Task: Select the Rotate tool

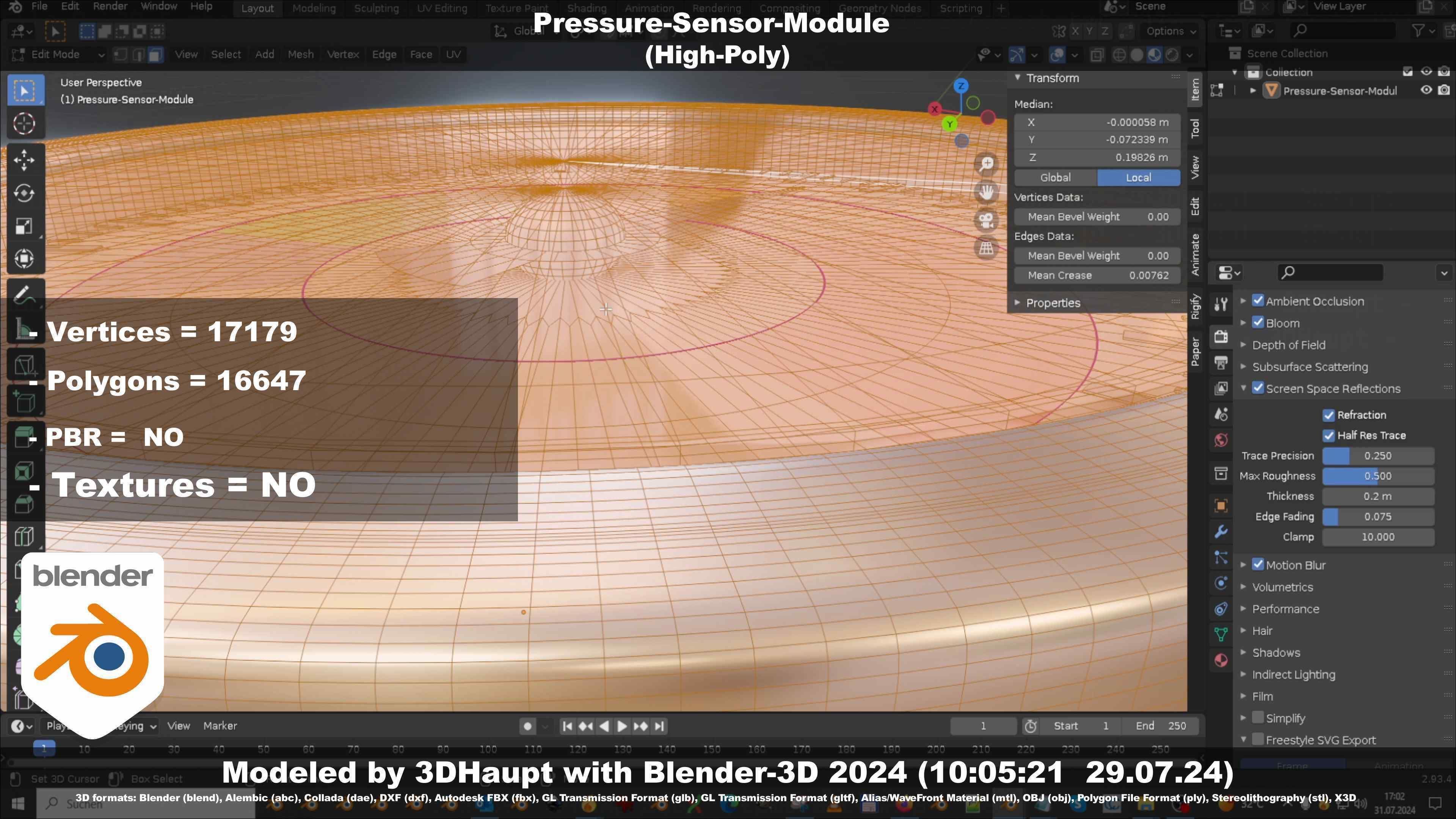Action: [24, 193]
